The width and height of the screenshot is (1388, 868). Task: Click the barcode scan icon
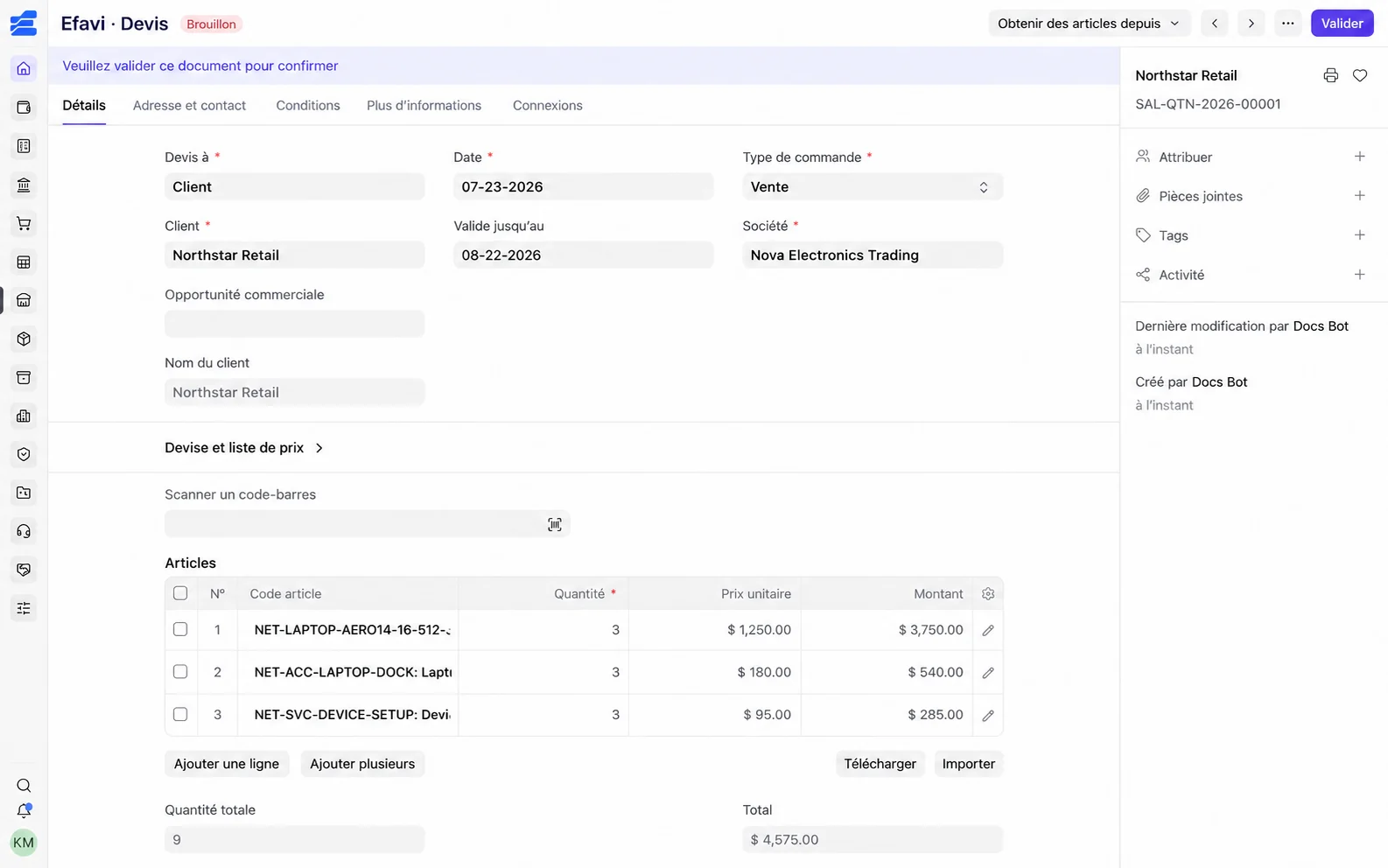pyautogui.click(x=555, y=524)
